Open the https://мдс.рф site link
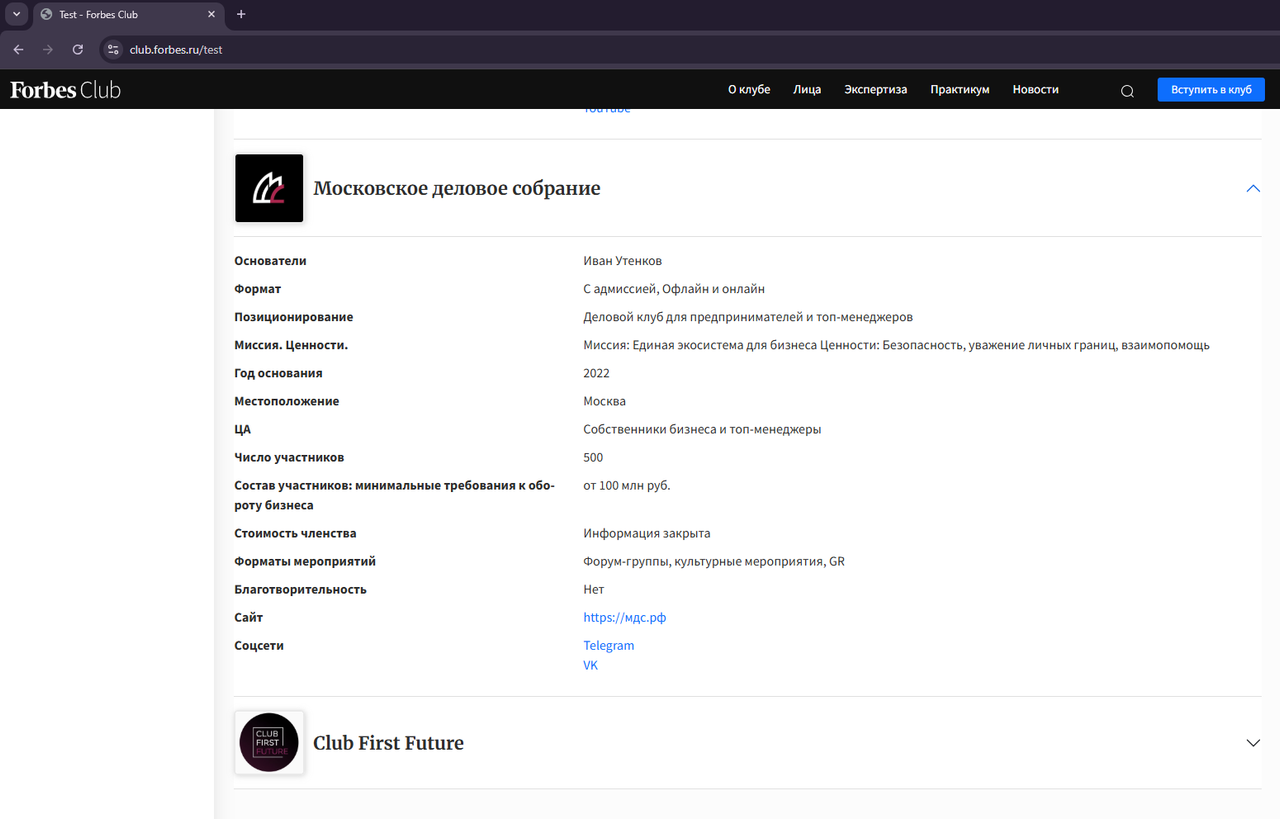 [x=625, y=617]
